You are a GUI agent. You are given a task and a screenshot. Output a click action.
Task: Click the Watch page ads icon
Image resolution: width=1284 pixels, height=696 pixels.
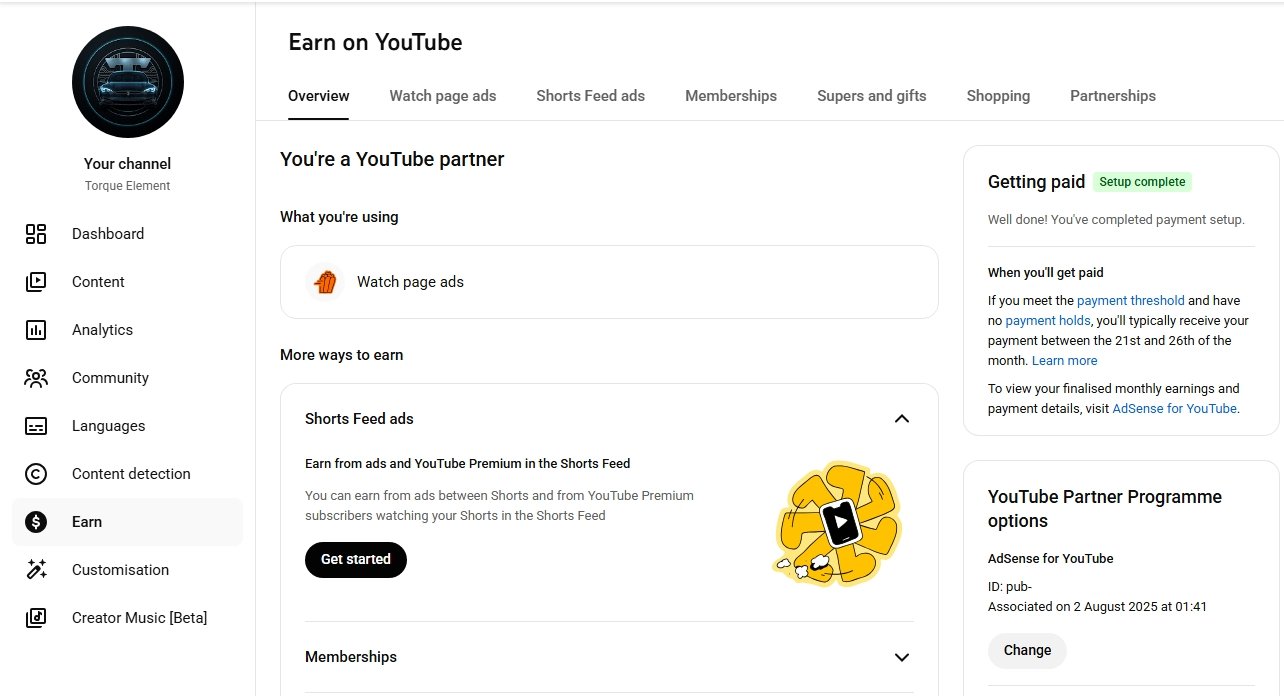coord(324,282)
